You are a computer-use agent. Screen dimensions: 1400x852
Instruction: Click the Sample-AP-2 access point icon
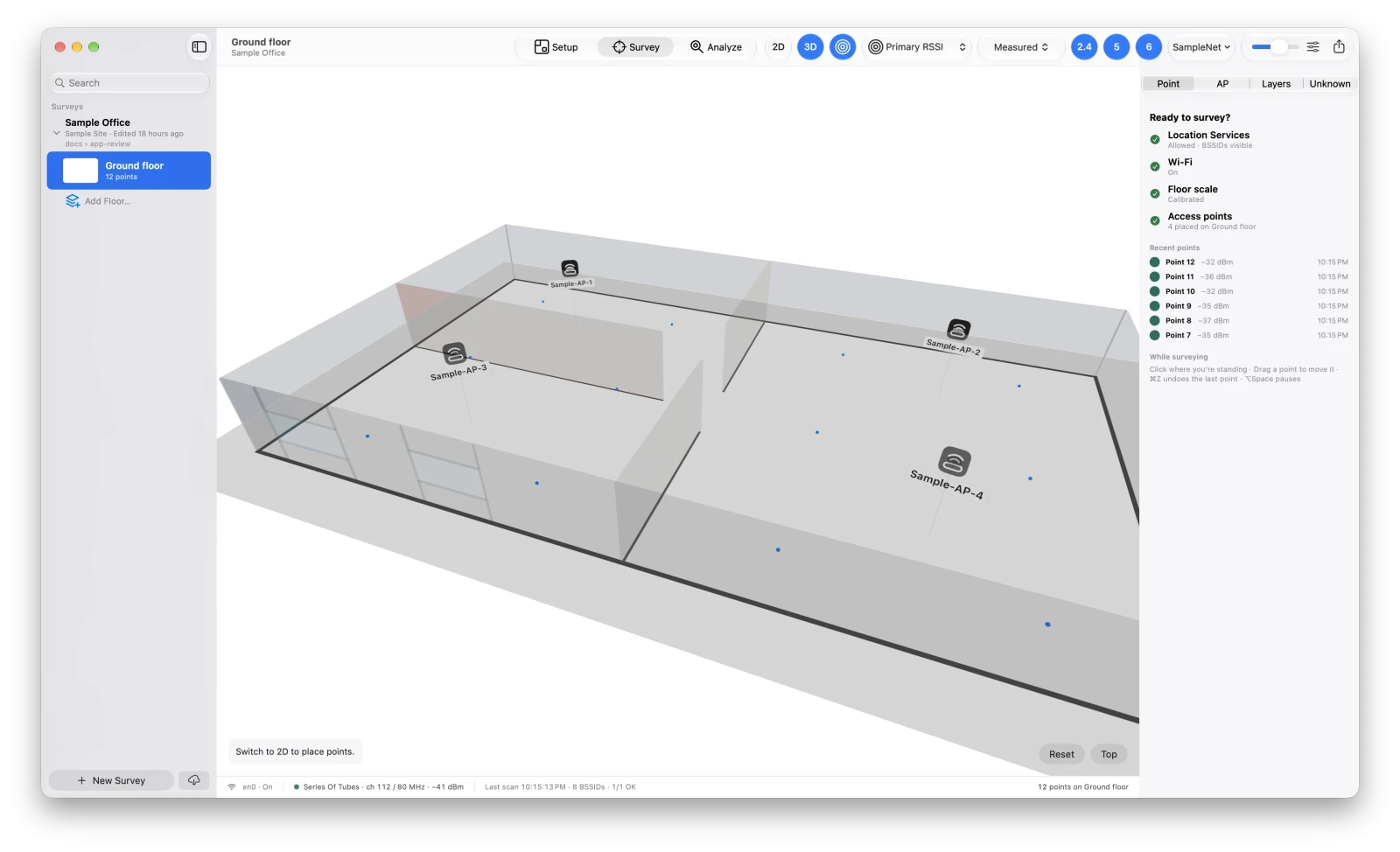[x=959, y=330]
